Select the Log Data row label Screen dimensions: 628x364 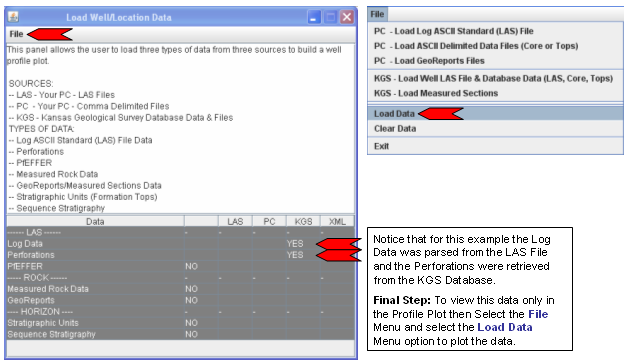(25, 244)
